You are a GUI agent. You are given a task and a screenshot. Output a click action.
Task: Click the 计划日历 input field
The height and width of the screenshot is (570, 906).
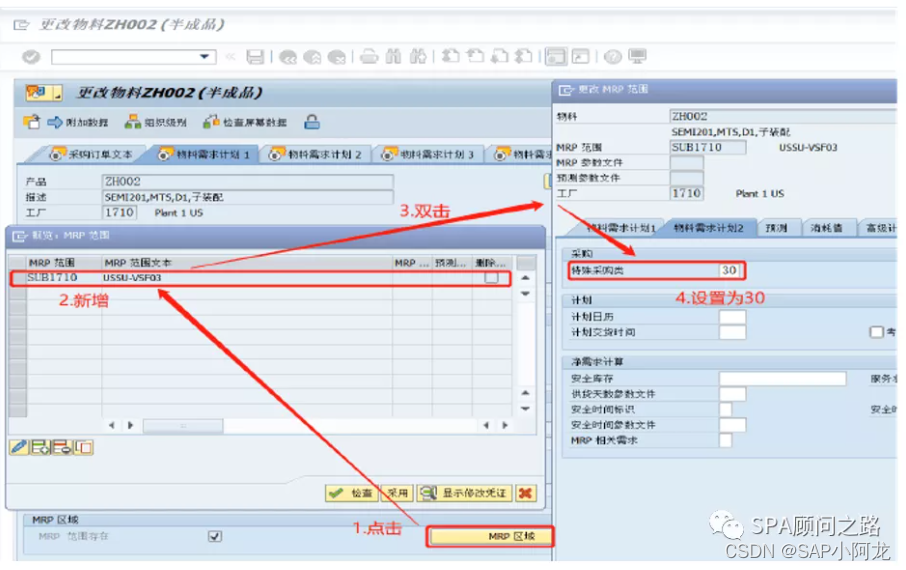point(732,317)
